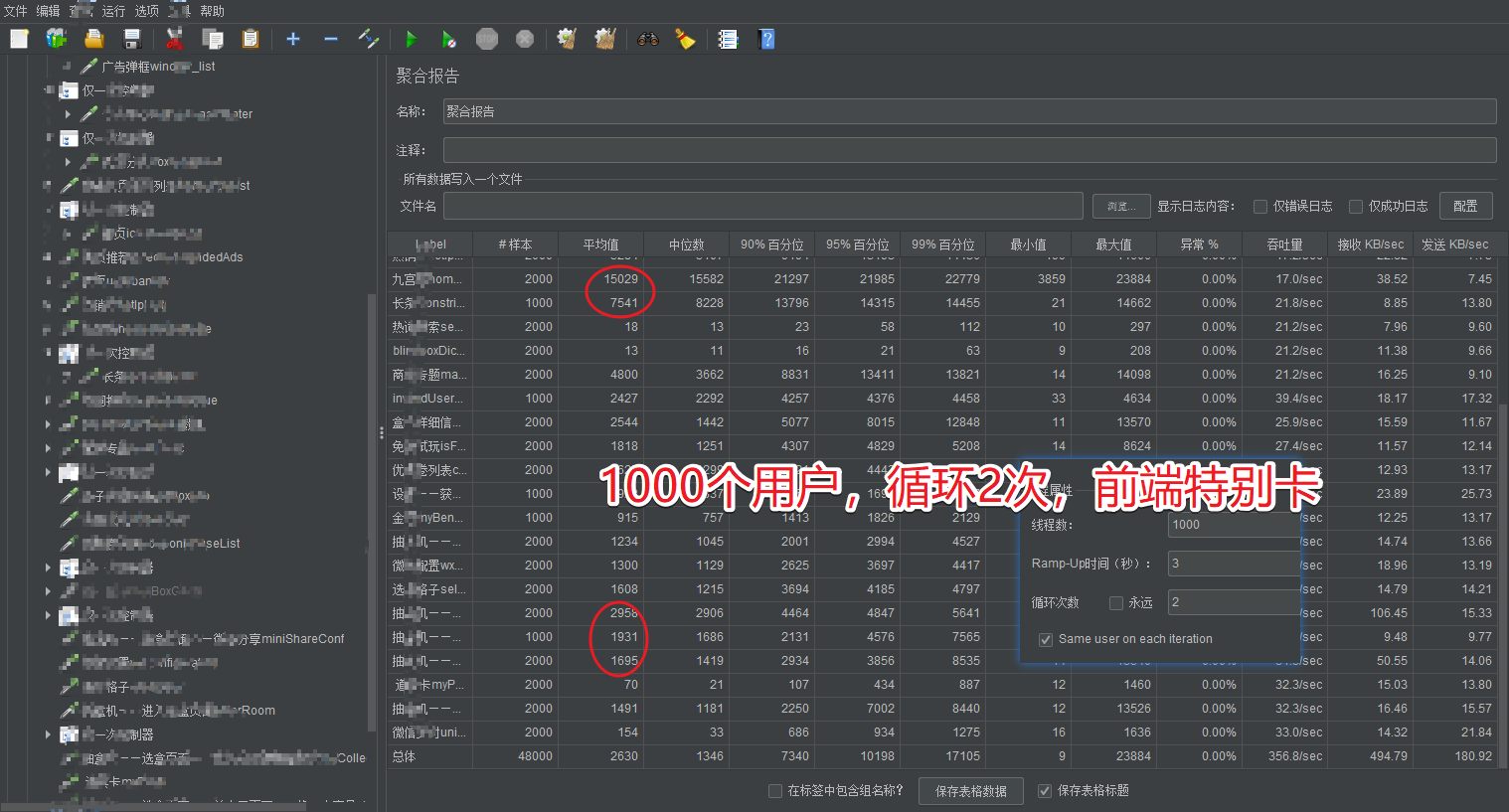Click the 保存表格数据 button

(969, 790)
